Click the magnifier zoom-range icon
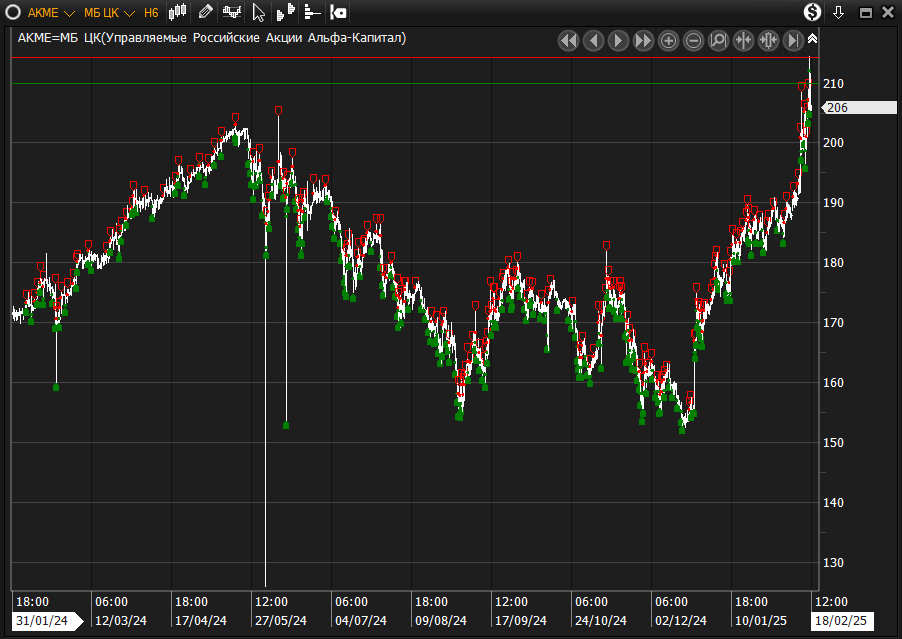This screenshot has width=902, height=639. 718,40
